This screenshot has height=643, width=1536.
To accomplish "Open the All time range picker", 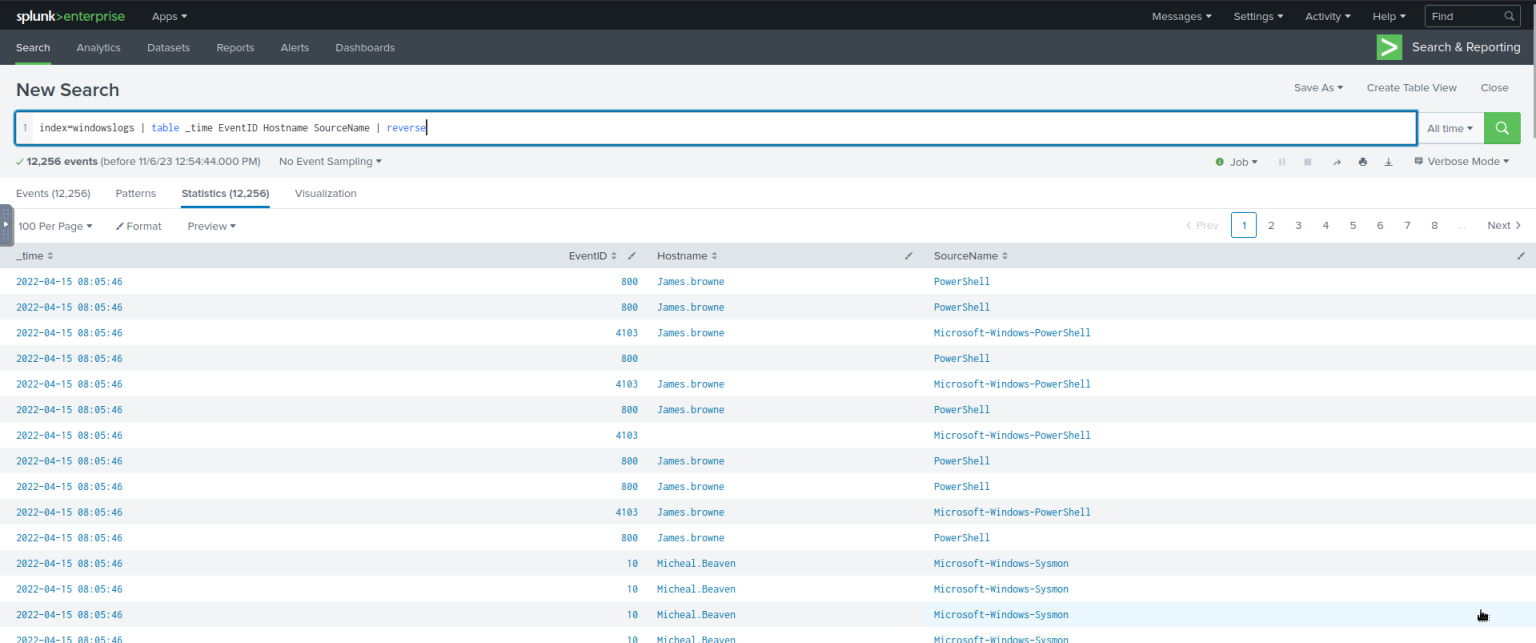I will tap(1450, 128).
